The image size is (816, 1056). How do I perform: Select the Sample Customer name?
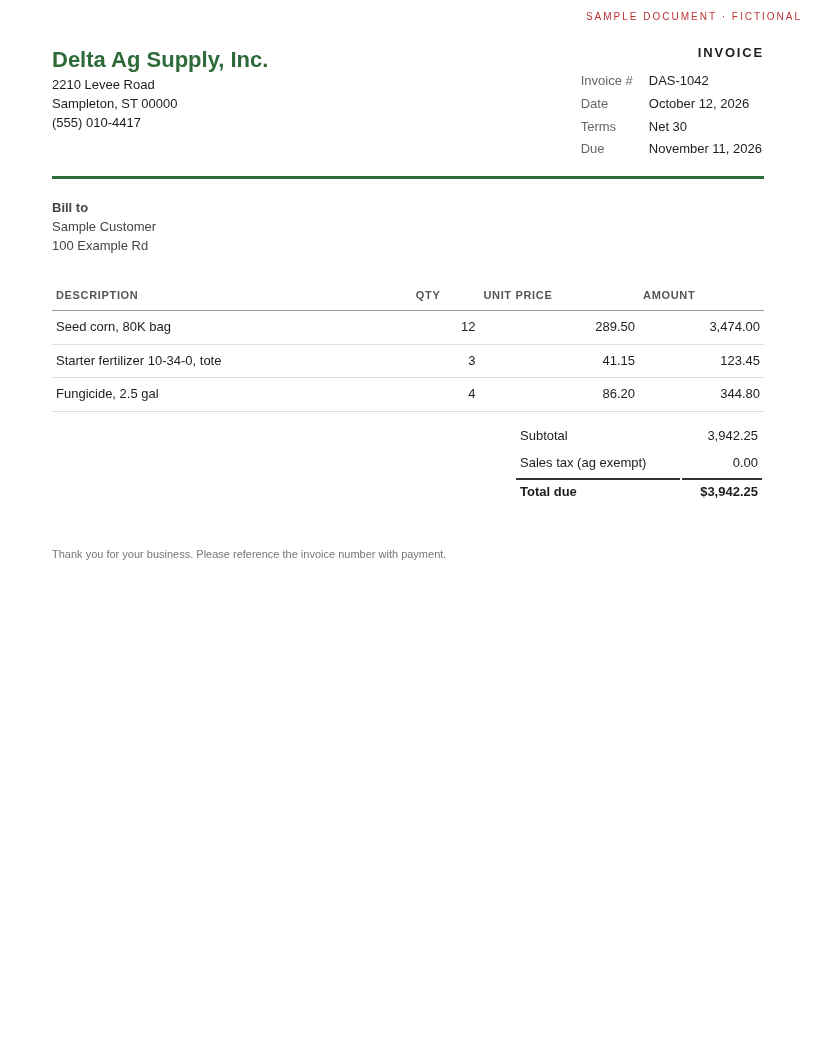(104, 226)
